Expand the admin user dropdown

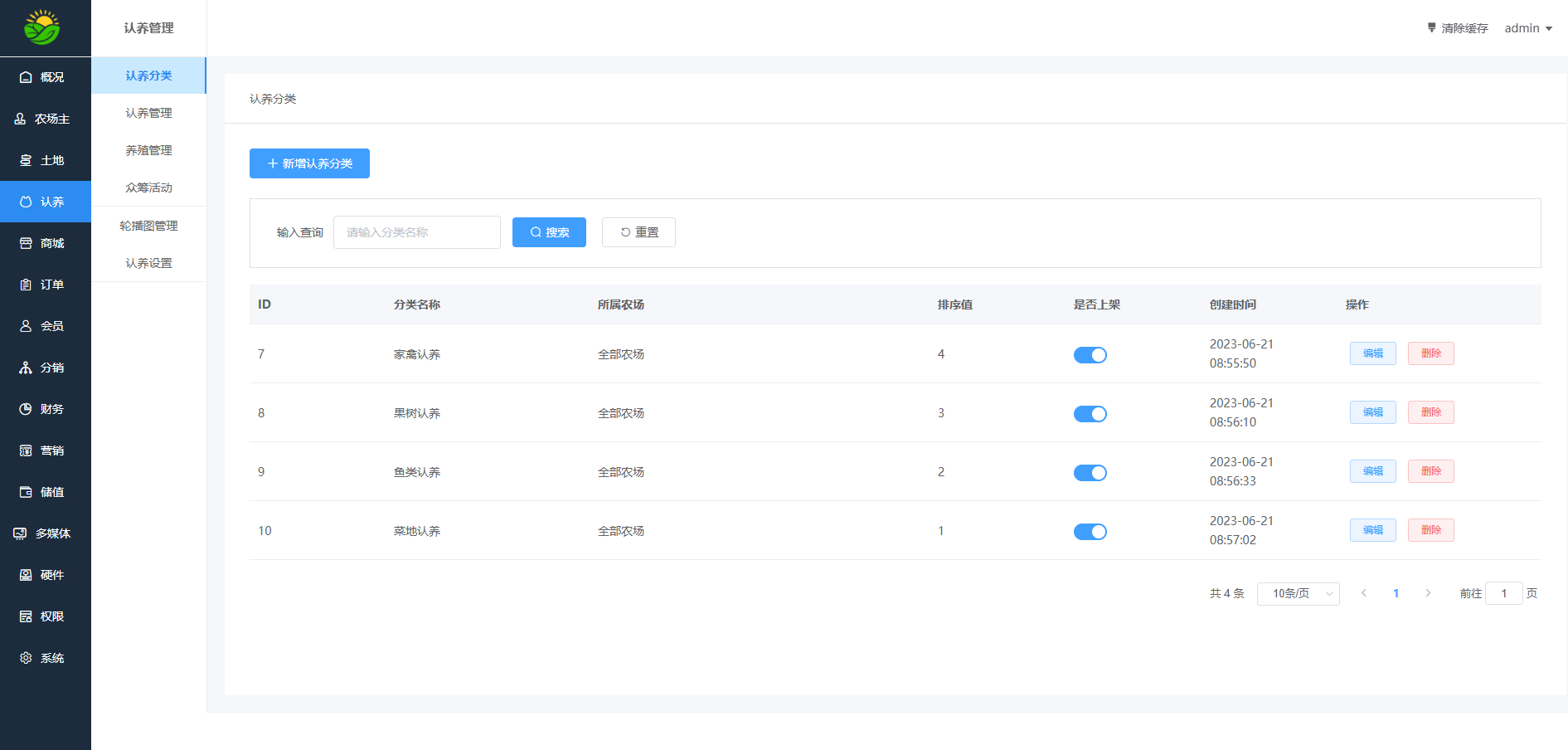1528,28
